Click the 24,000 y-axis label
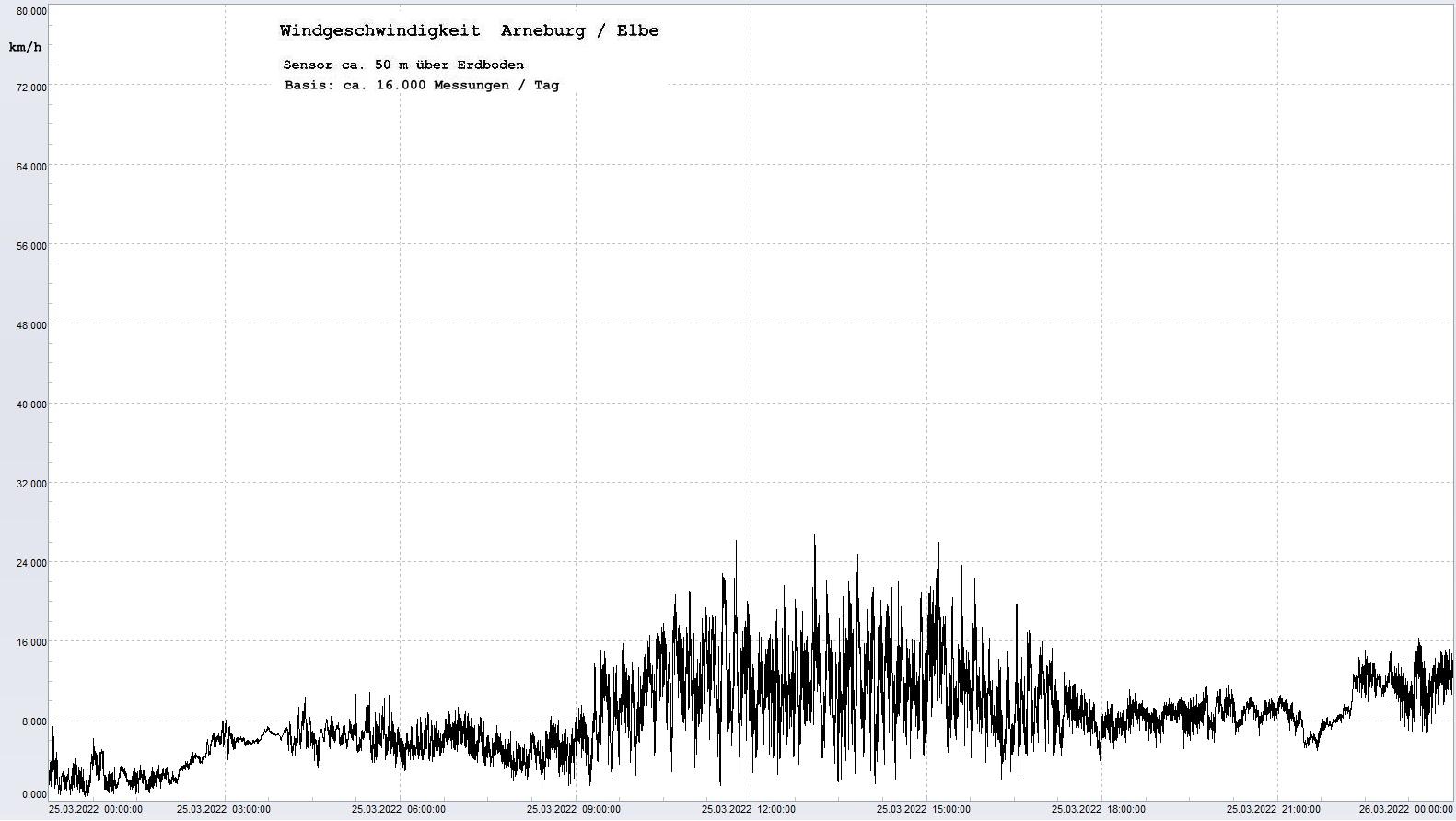 click(x=32, y=563)
